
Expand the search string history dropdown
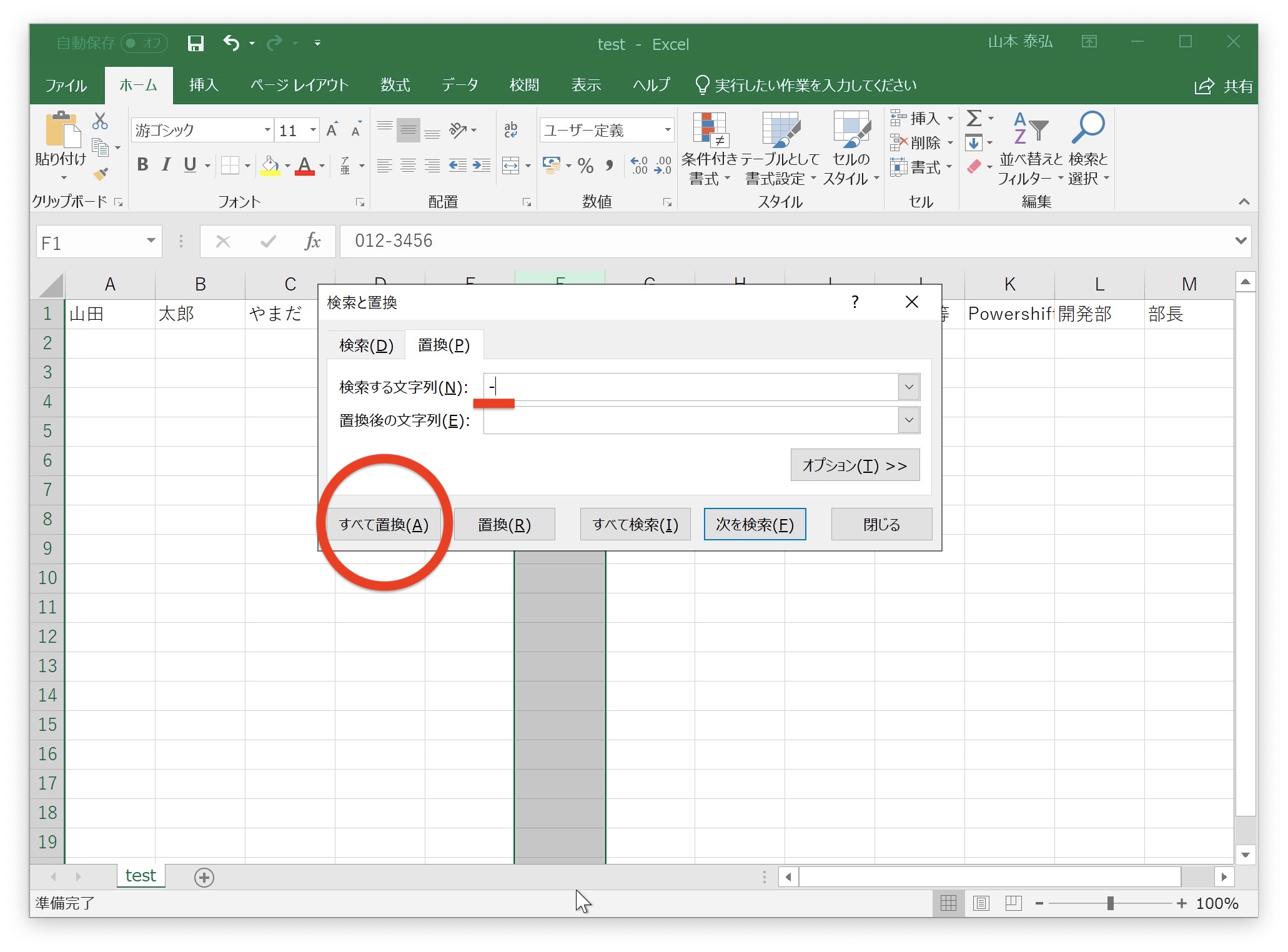click(909, 387)
